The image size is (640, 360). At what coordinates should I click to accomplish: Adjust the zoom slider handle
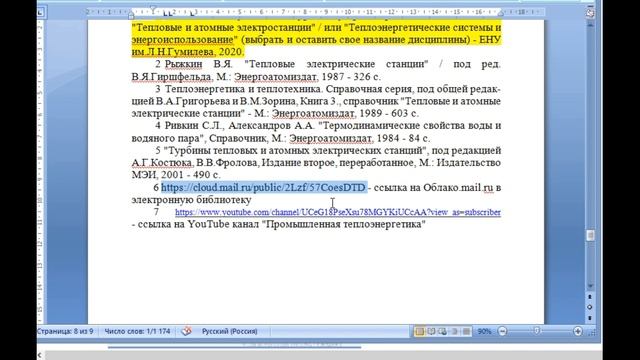click(537, 331)
